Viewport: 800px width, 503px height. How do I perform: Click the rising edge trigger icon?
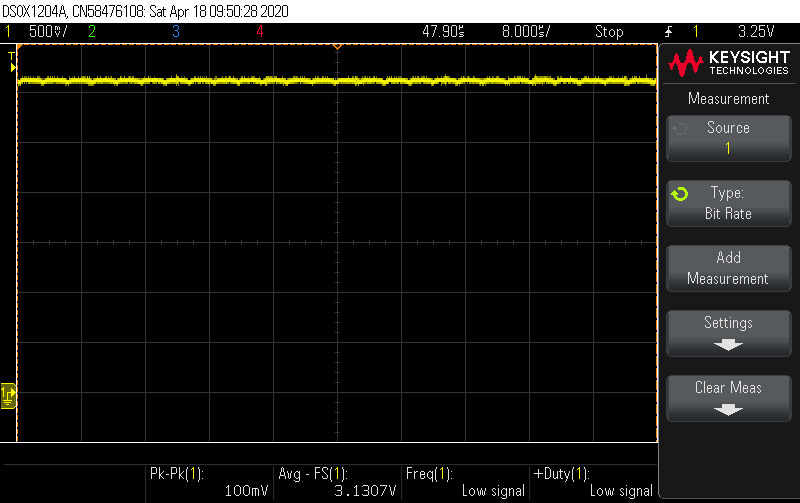(x=668, y=32)
